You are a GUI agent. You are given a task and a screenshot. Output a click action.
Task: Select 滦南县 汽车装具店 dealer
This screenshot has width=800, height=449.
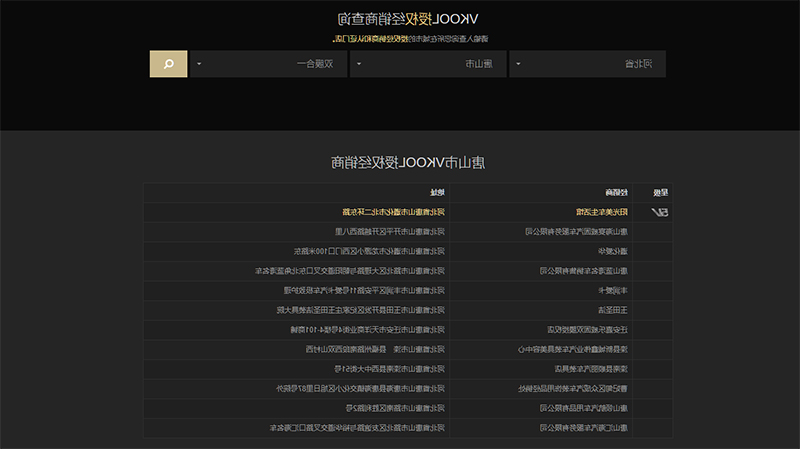(591, 369)
